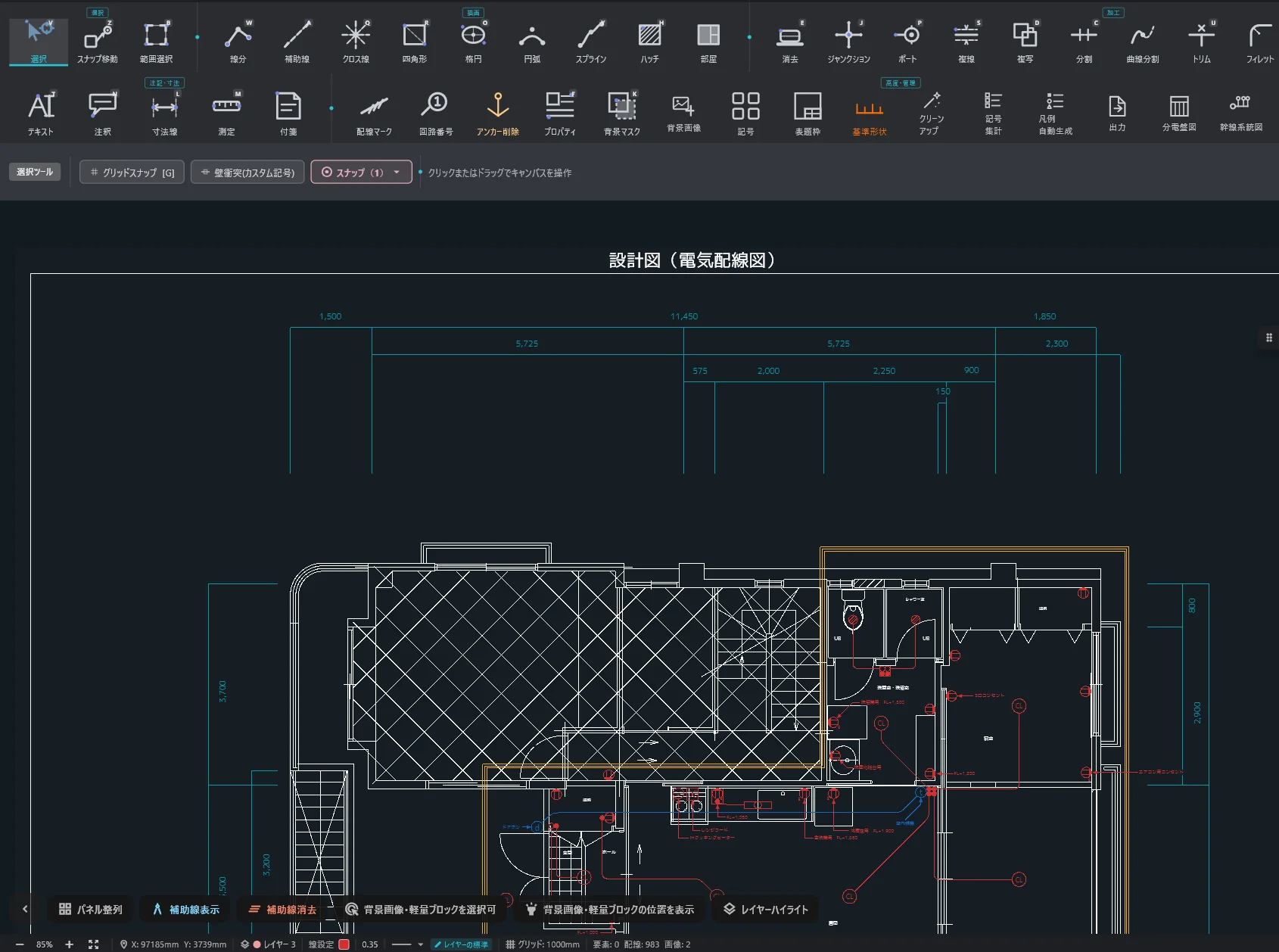Select the クロス線 cross line tool

356,42
